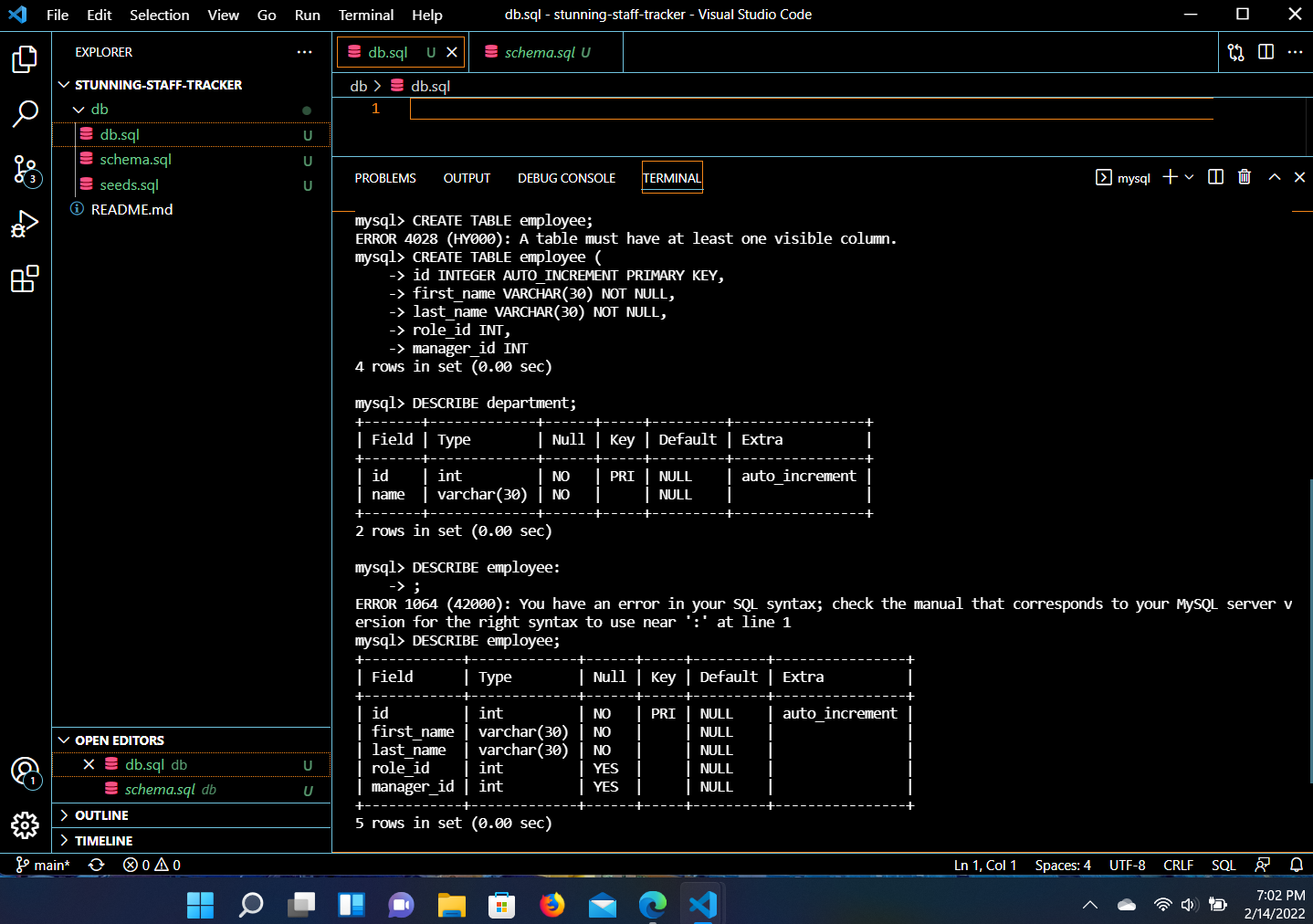Open the Accounts icon in the activity bar

point(25,772)
